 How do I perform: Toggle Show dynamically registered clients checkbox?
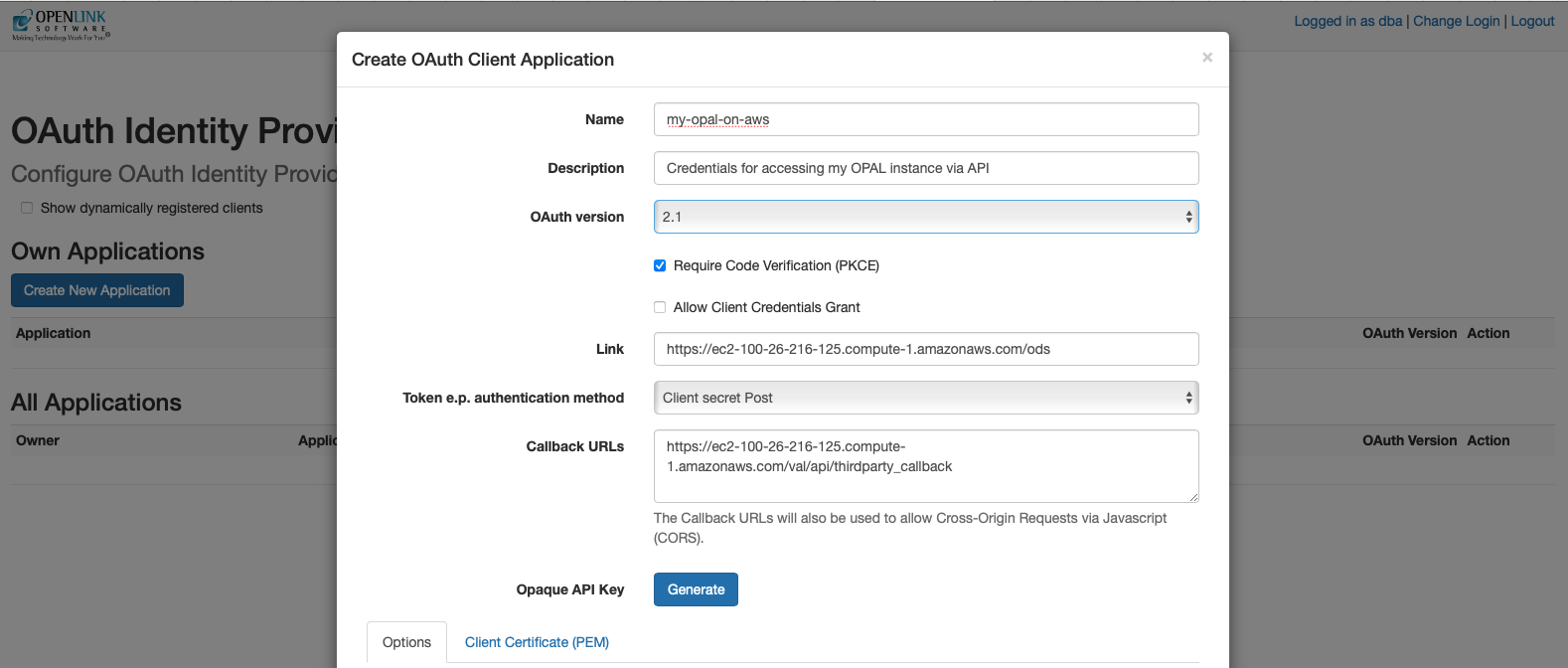click(x=27, y=208)
